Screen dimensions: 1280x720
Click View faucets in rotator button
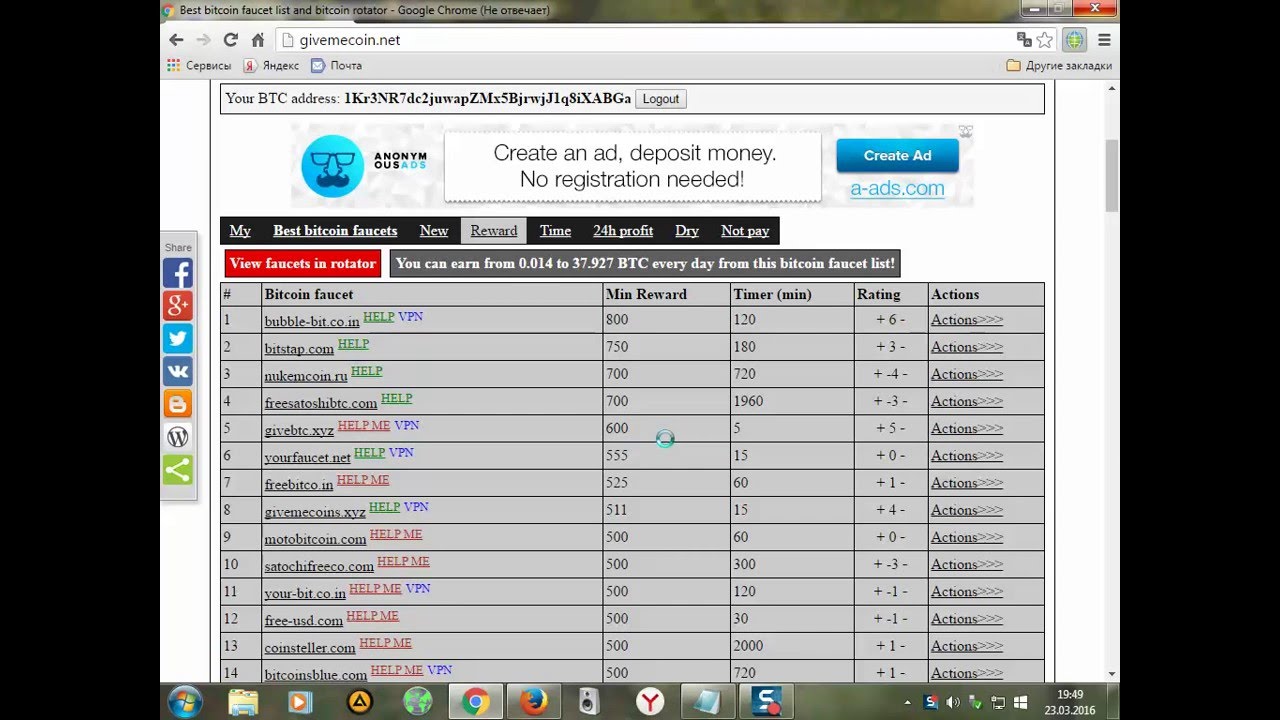pyautogui.click(x=303, y=264)
